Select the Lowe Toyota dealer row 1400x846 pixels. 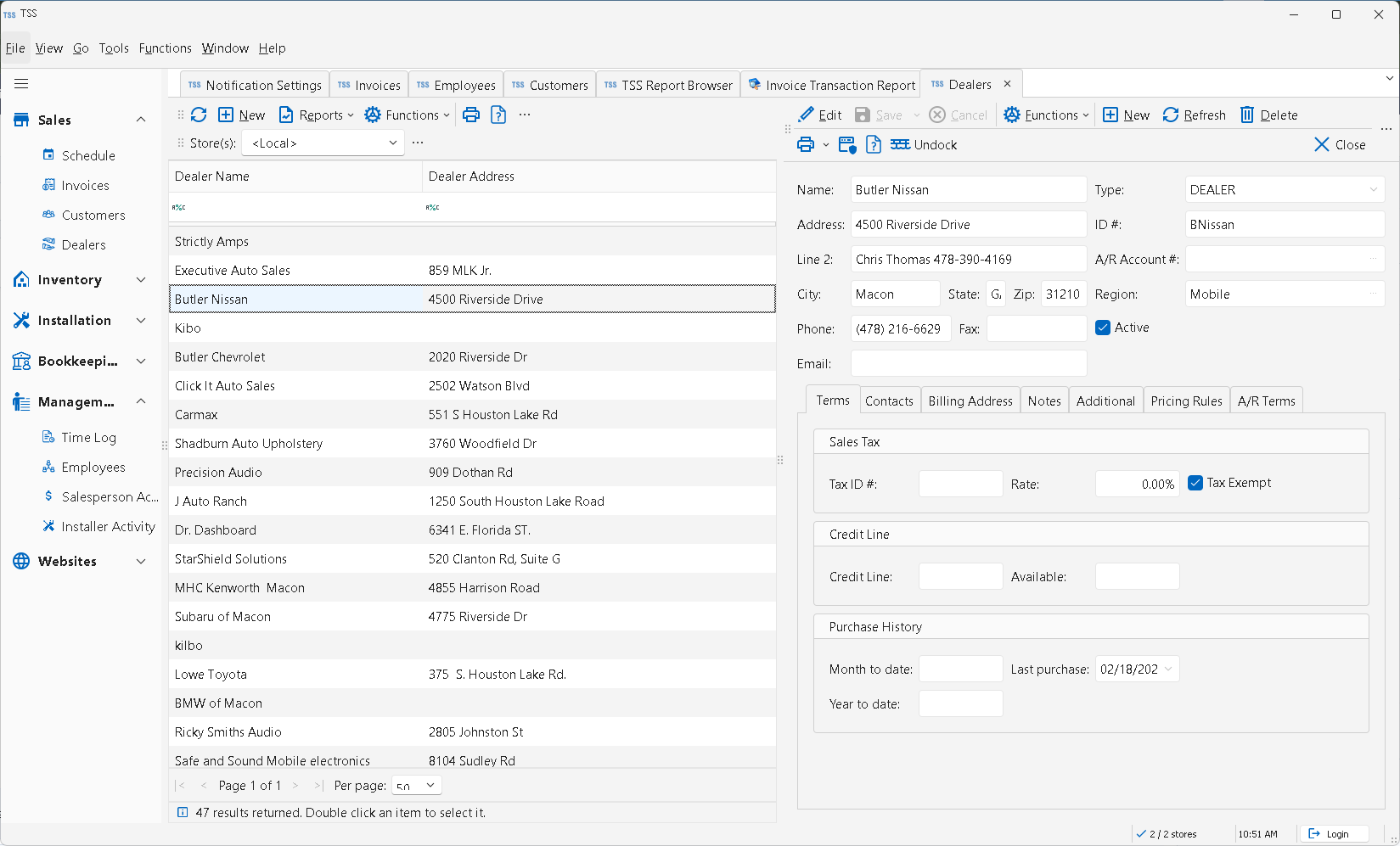(x=472, y=675)
